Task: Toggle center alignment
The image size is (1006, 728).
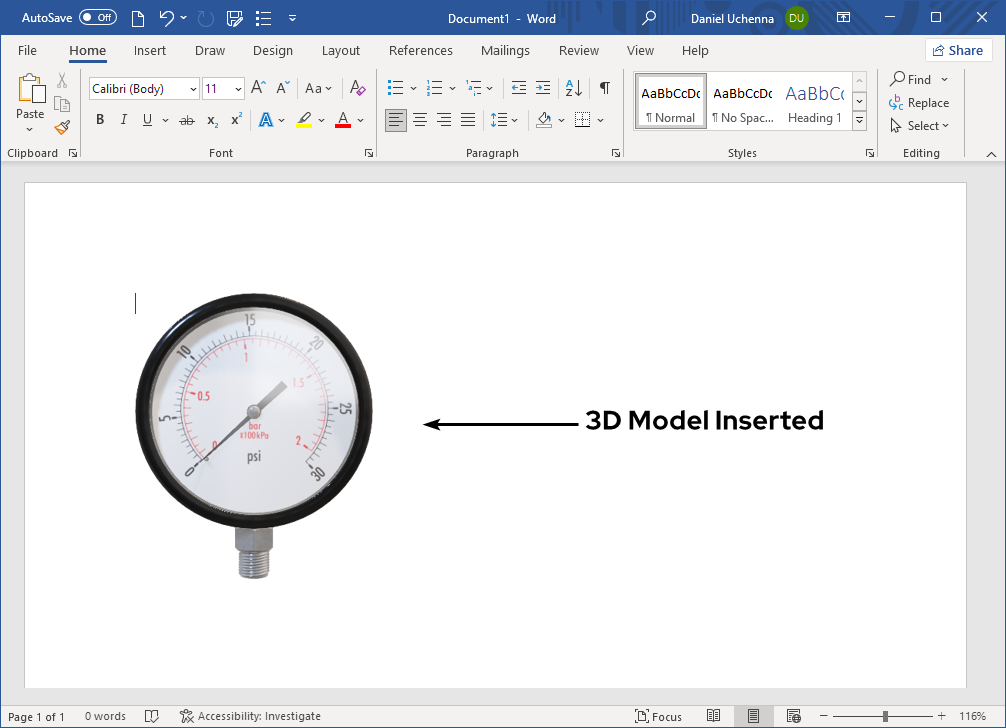Action: coord(420,120)
